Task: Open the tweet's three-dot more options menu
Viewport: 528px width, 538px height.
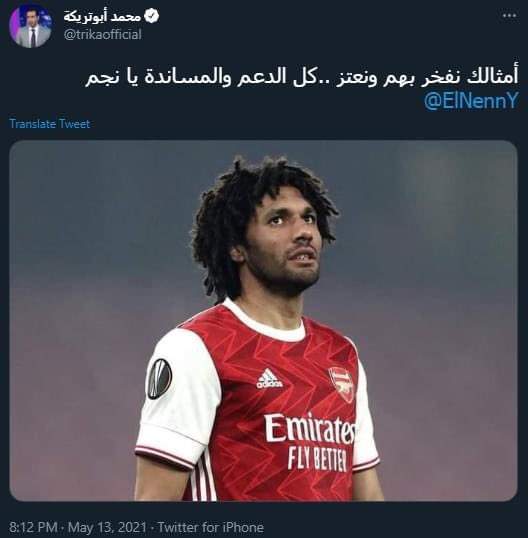Action: tap(509, 15)
